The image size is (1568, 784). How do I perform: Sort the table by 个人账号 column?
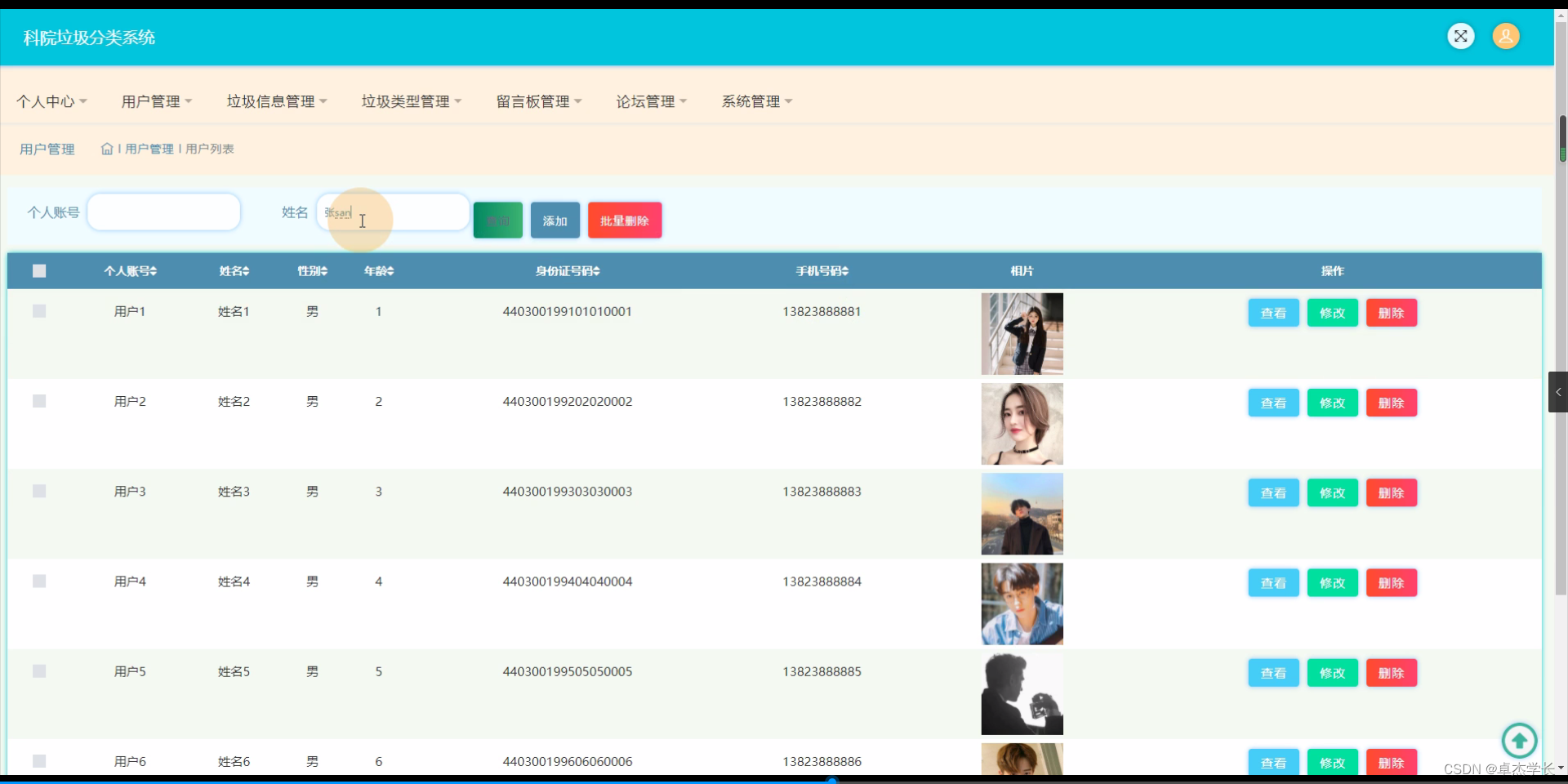(x=130, y=270)
